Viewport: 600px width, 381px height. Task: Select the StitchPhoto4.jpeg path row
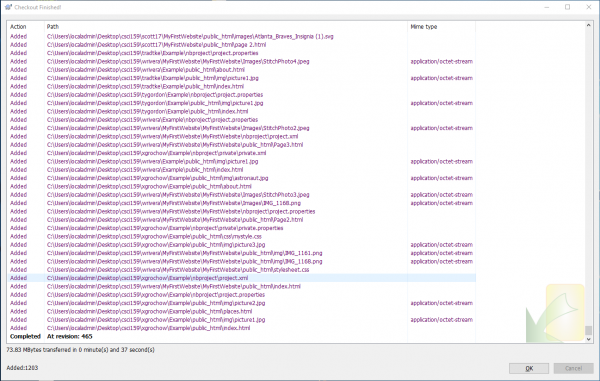(x=242, y=62)
